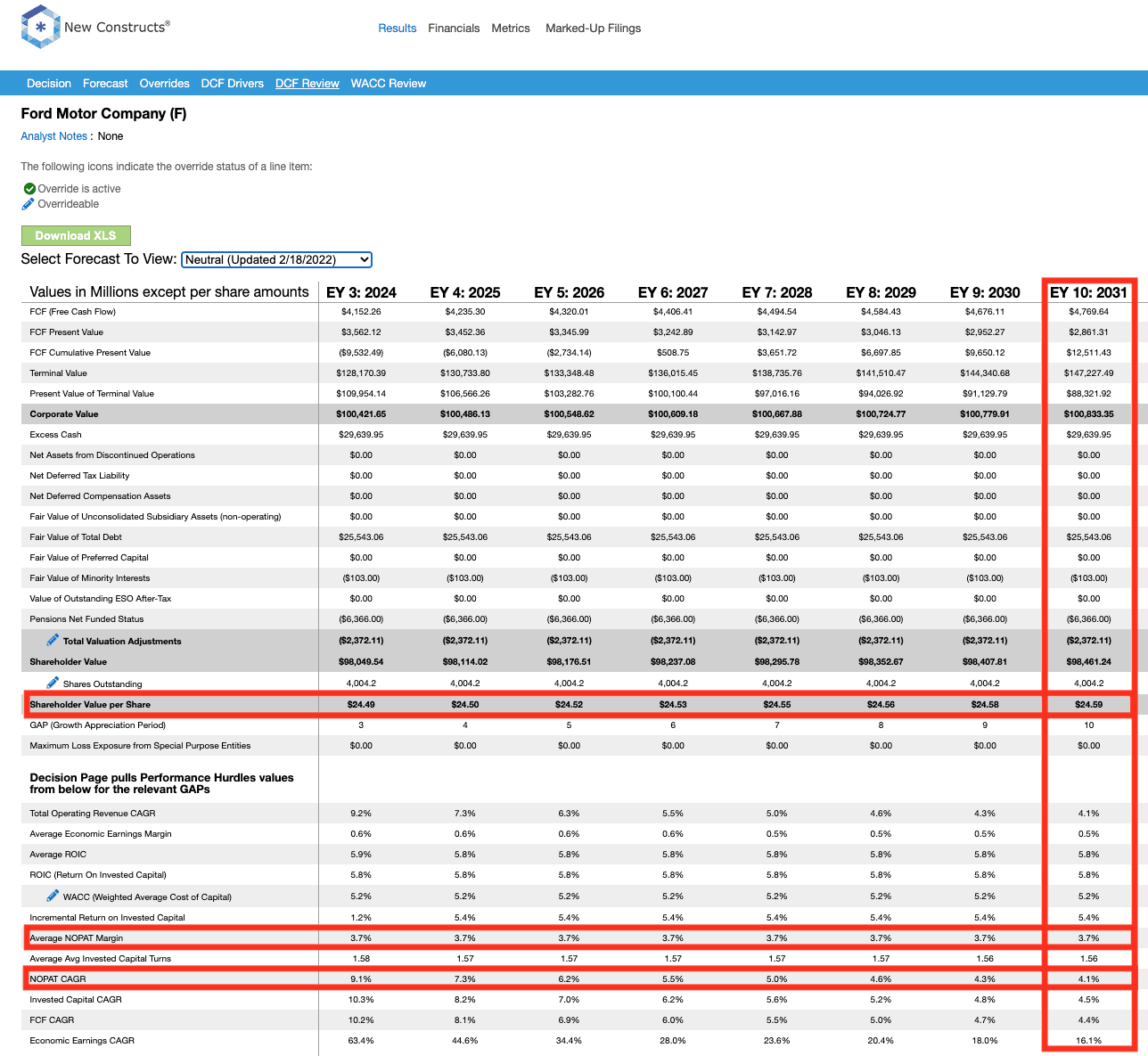The height and width of the screenshot is (1056, 1148).
Task: Click the EY 5: 2026 column header
Action: [x=570, y=292]
